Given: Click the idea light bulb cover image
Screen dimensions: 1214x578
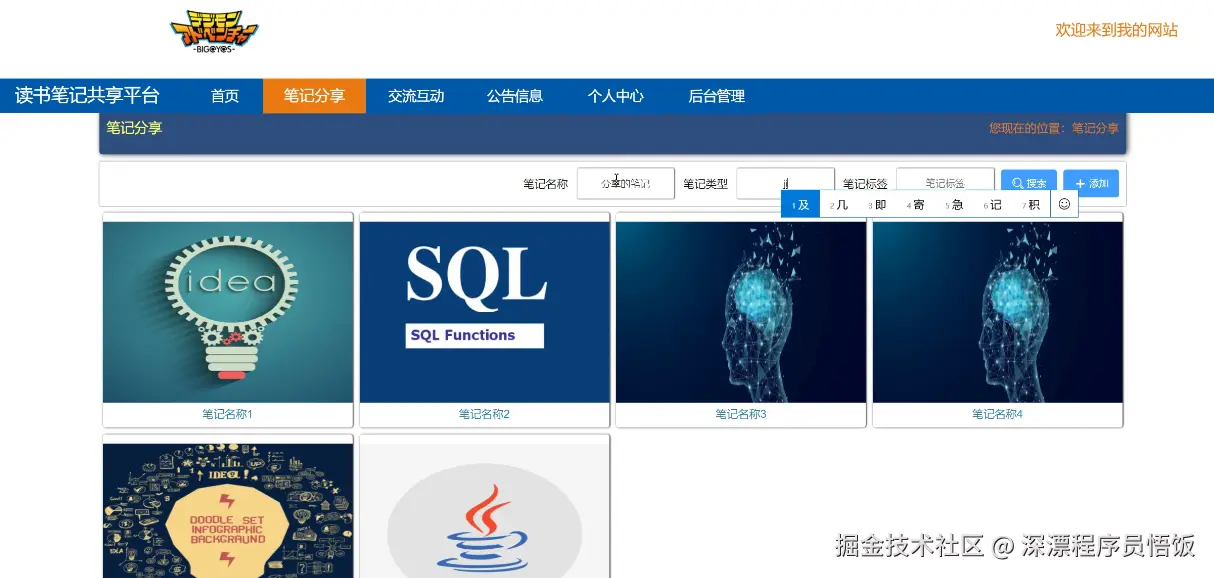Looking at the screenshot, I should click(x=227, y=310).
